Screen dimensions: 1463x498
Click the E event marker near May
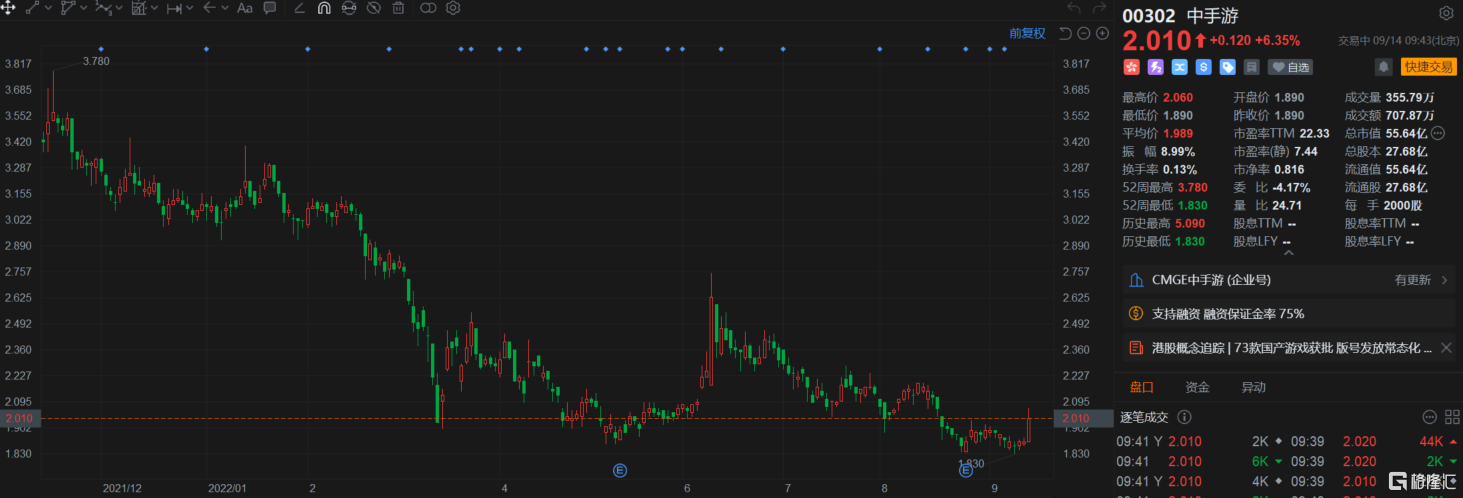(x=620, y=469)
